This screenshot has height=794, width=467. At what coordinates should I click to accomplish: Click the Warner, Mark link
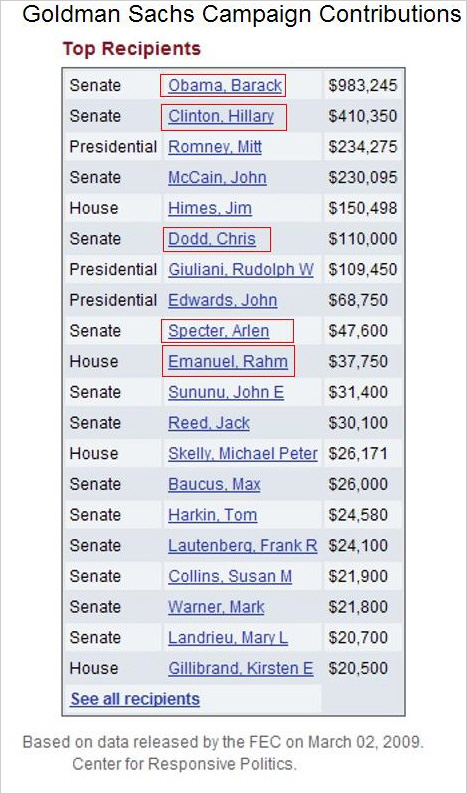(216, 607)
